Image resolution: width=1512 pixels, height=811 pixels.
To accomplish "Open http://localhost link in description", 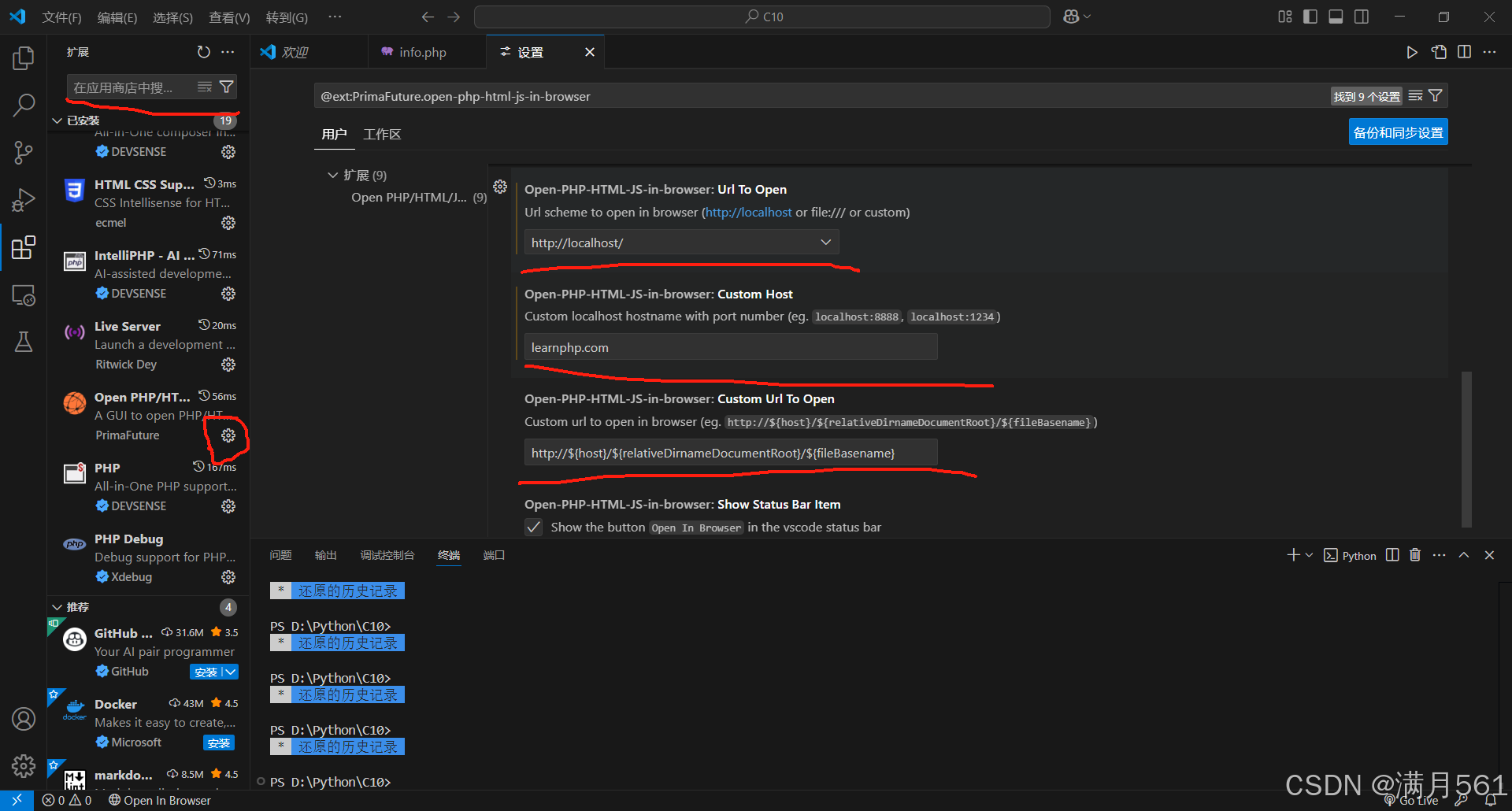I will tap(749, 213).
